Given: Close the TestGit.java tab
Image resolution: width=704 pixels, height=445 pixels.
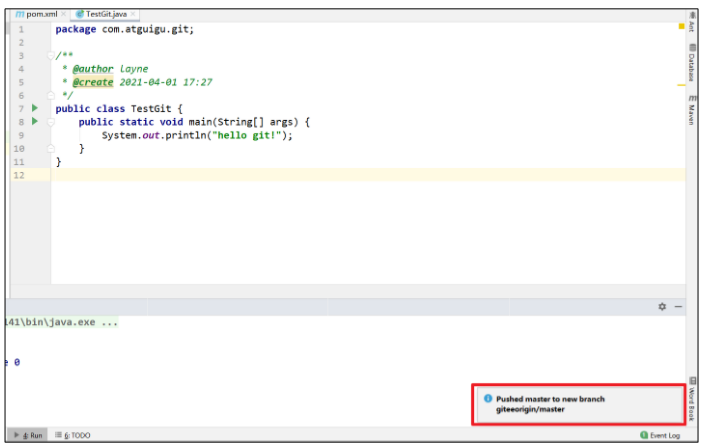Looking at the screenshot, I should (133, 14).
